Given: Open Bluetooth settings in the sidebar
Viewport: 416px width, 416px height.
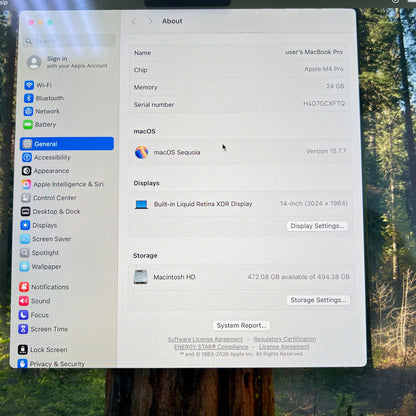Looking at the screenshot, I should coord(44,98).
